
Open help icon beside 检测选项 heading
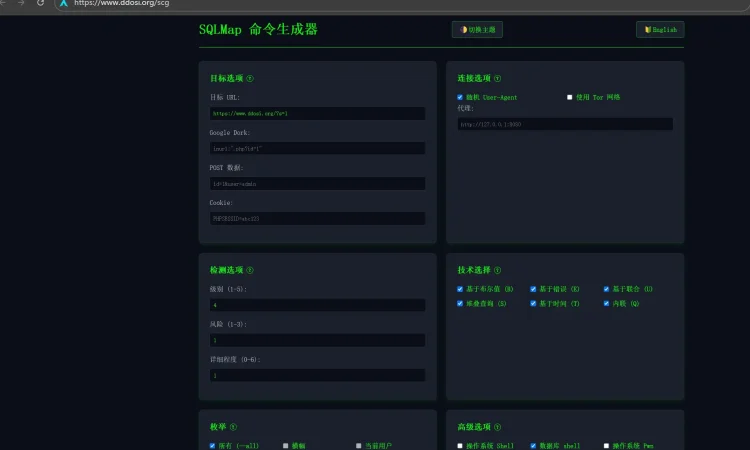(x=250, y=270)
